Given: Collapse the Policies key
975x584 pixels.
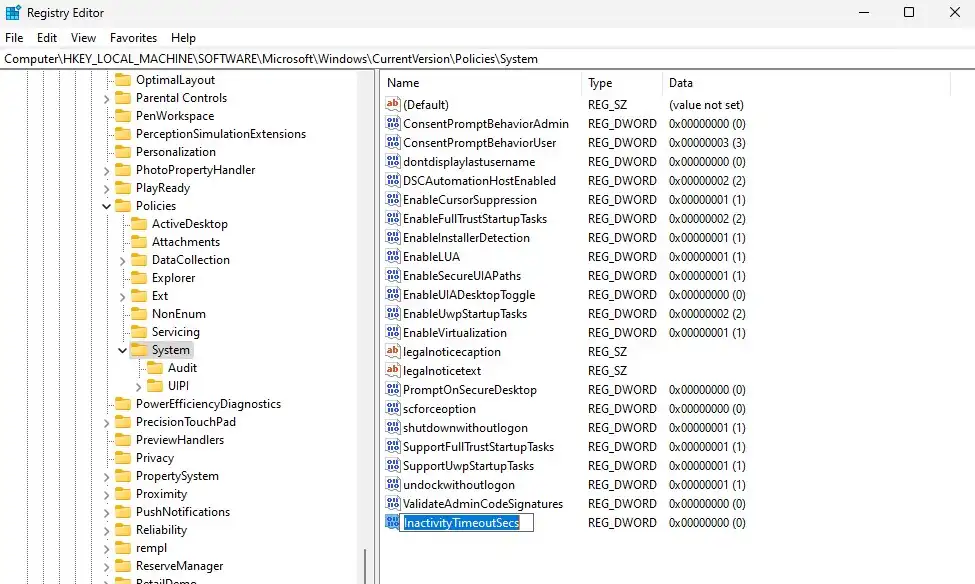Looking at the screenshot, I should click(x=106, y=206).
